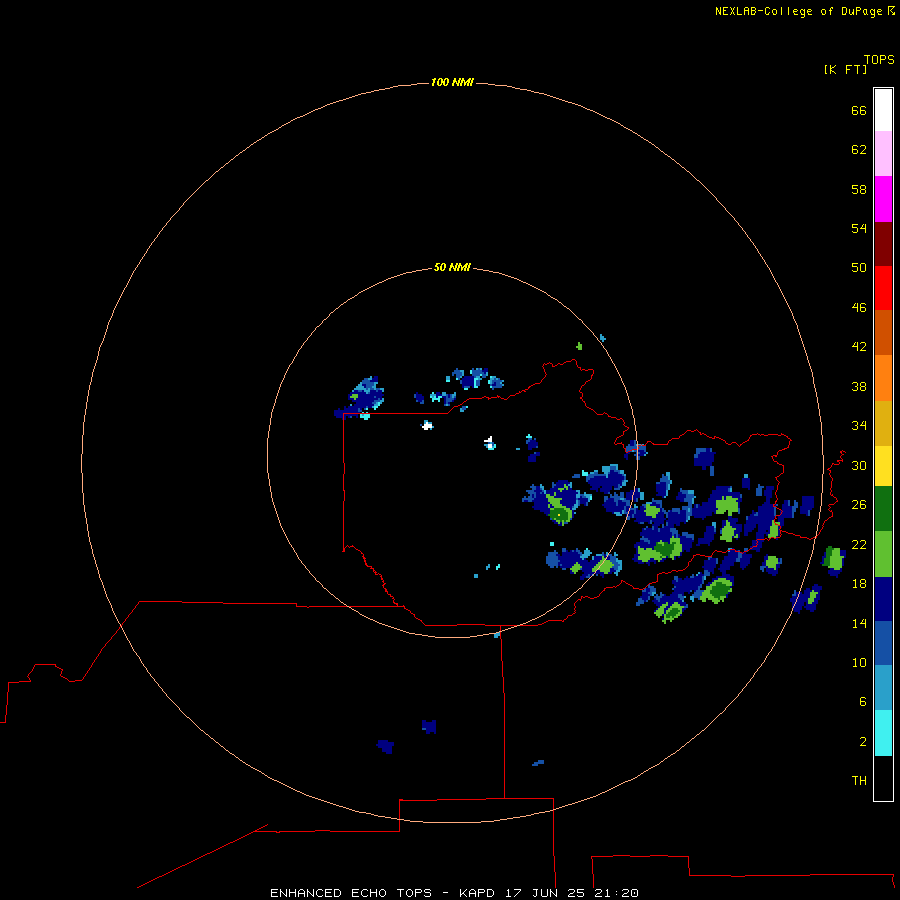The image size is (900, 900).
Task: Click the legend value 46
Action: (x=859, y=308)
